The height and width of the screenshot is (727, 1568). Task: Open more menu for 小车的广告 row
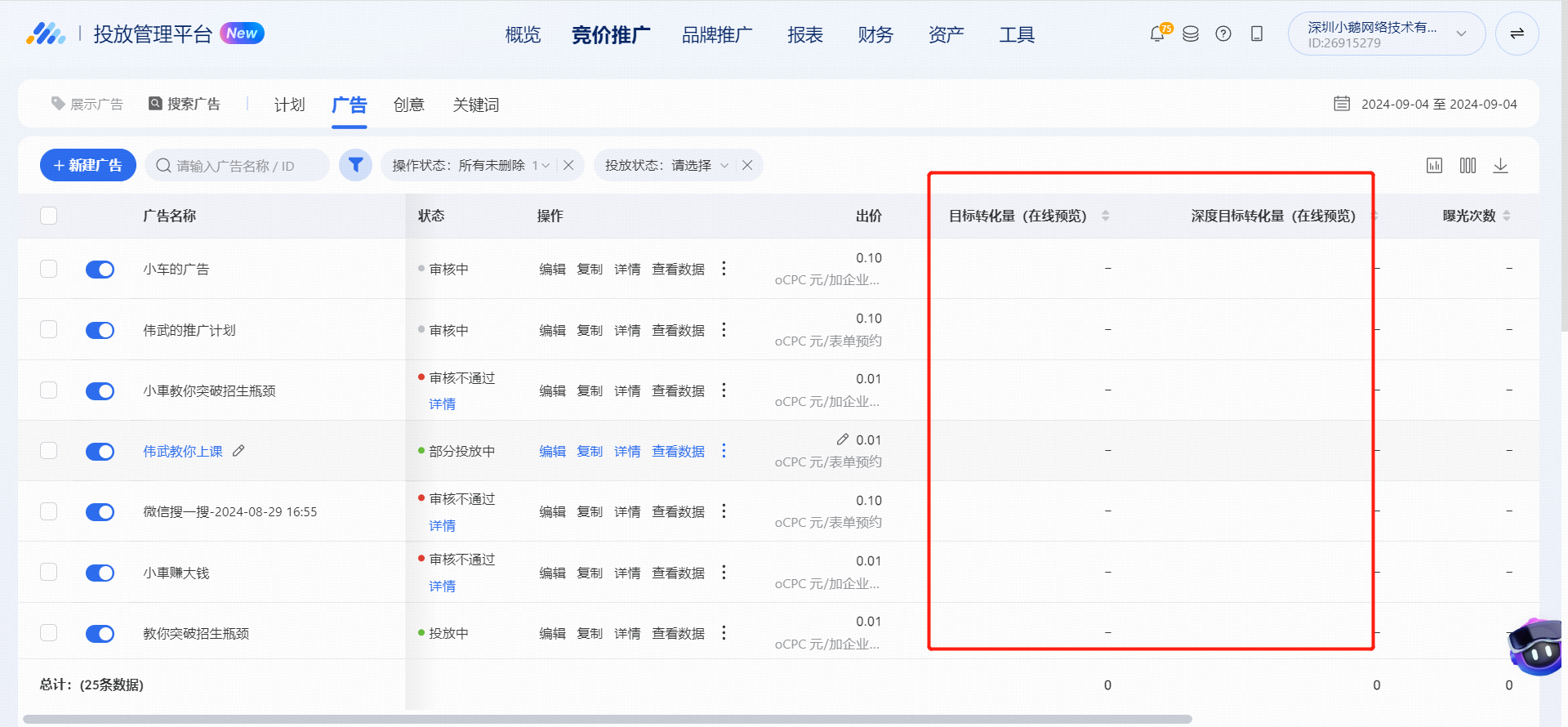click(x=724, y=269)
